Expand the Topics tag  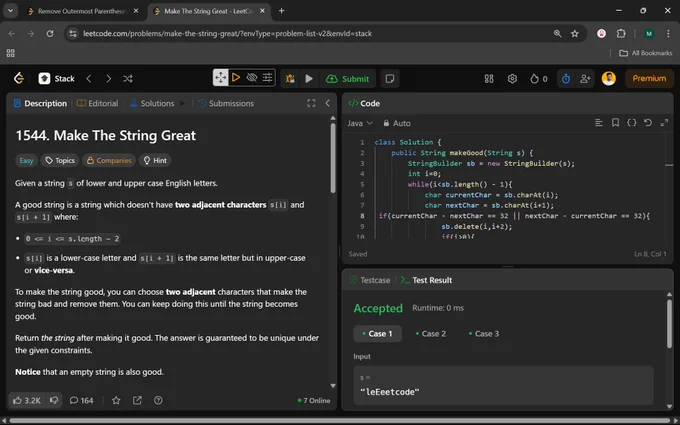[60, 160]
